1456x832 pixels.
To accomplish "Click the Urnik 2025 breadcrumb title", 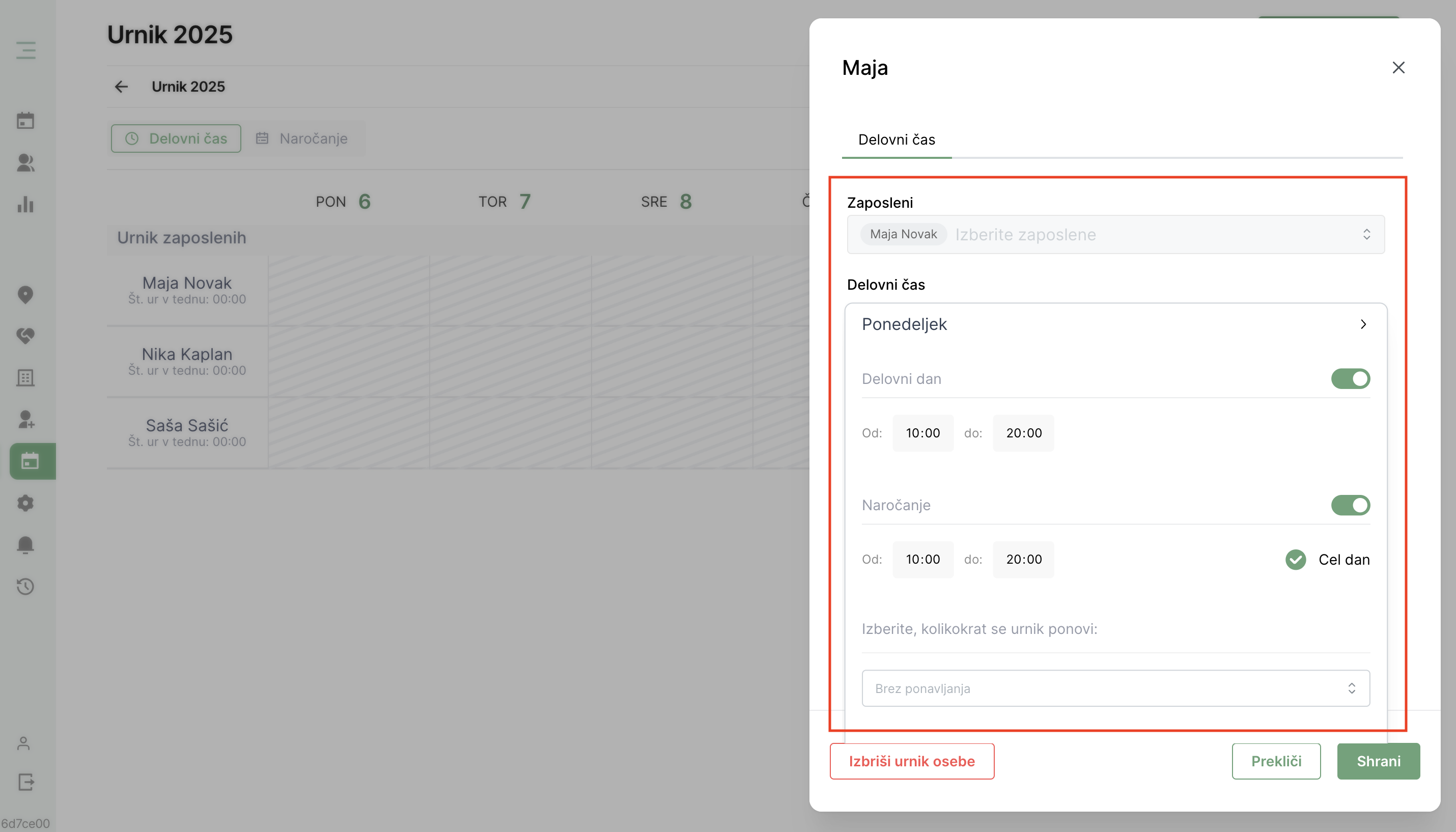I will tap(188, 87).
